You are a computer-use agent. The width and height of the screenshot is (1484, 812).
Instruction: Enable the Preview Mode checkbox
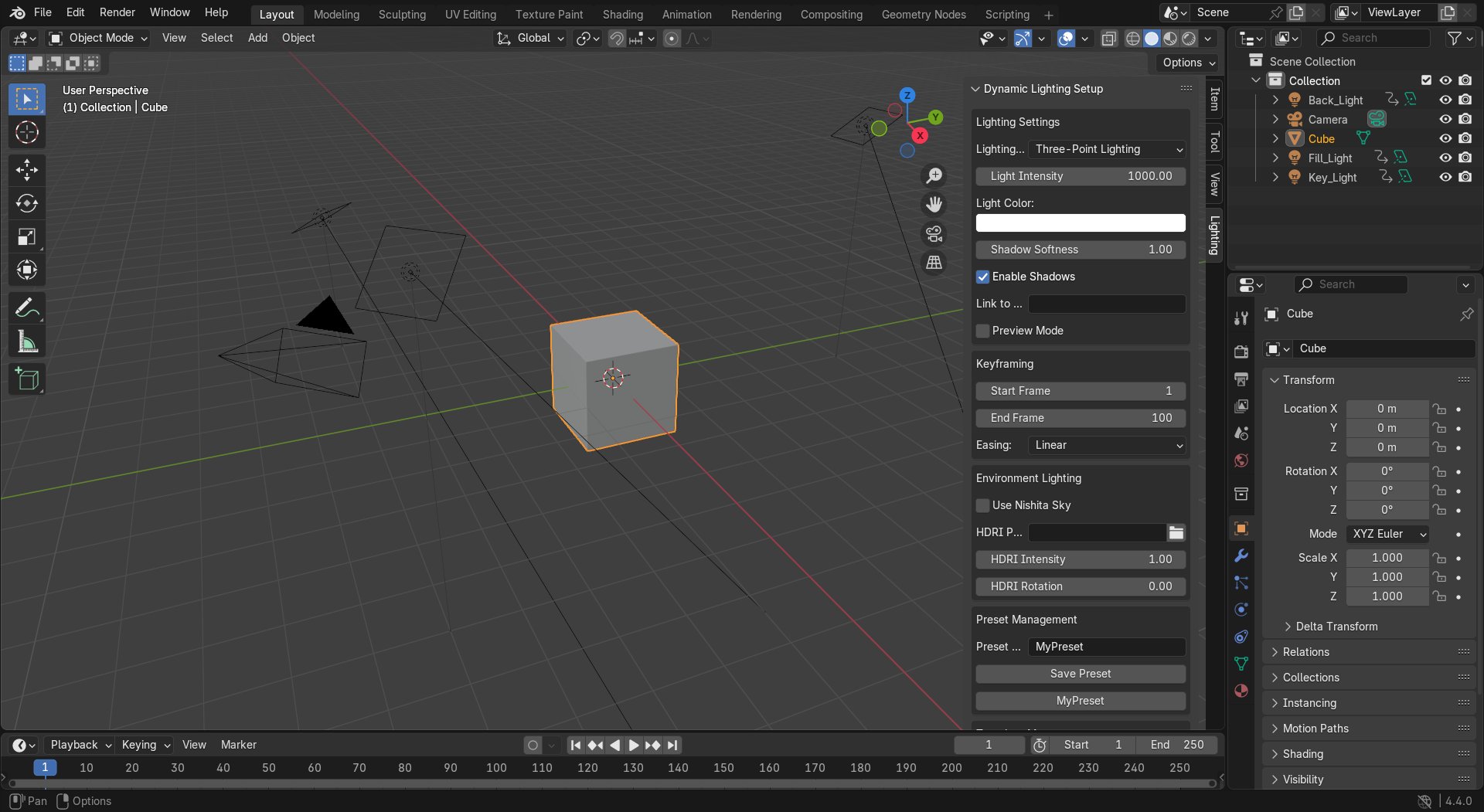tap(982, 331)
